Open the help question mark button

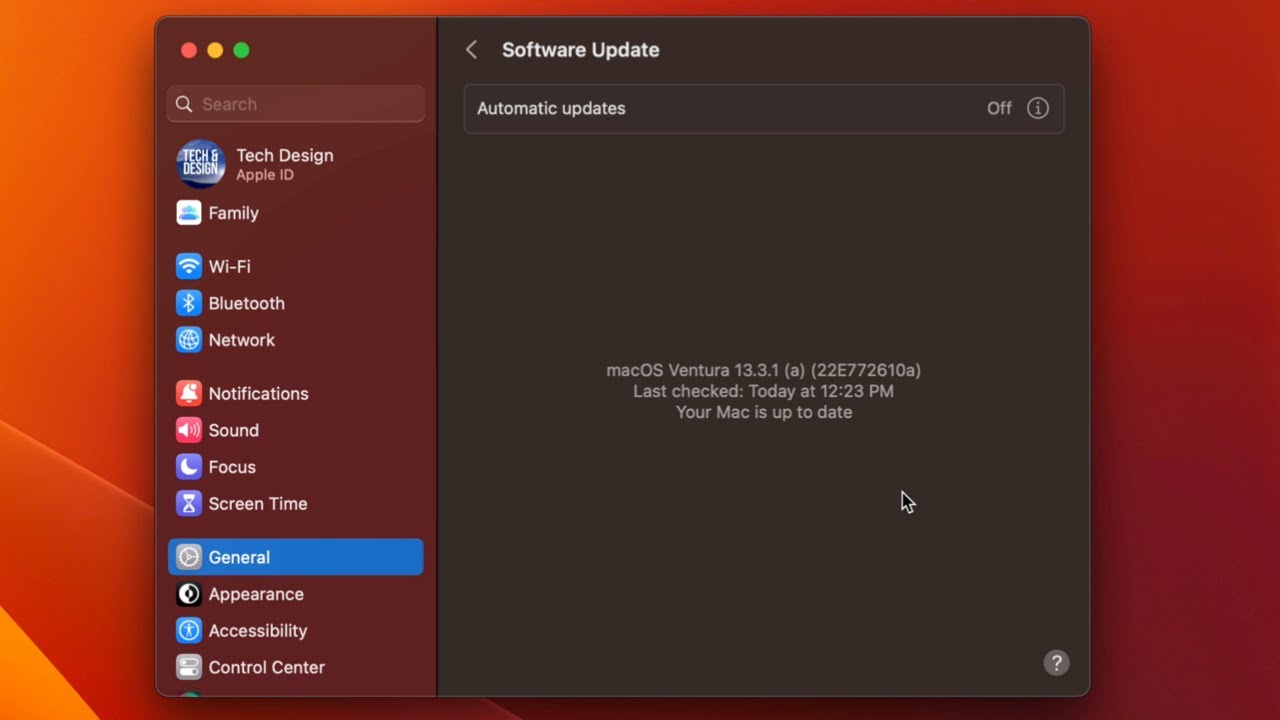coord(1056,663)
